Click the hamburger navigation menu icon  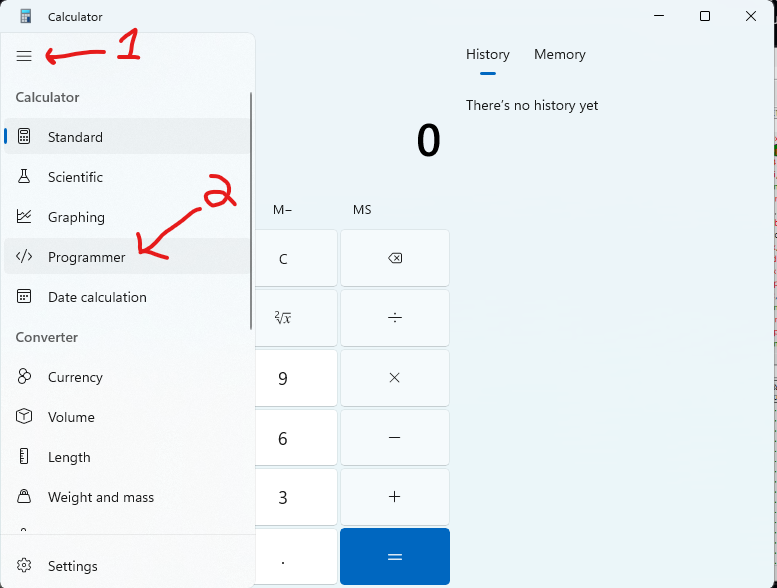click(x=24, y=56)
